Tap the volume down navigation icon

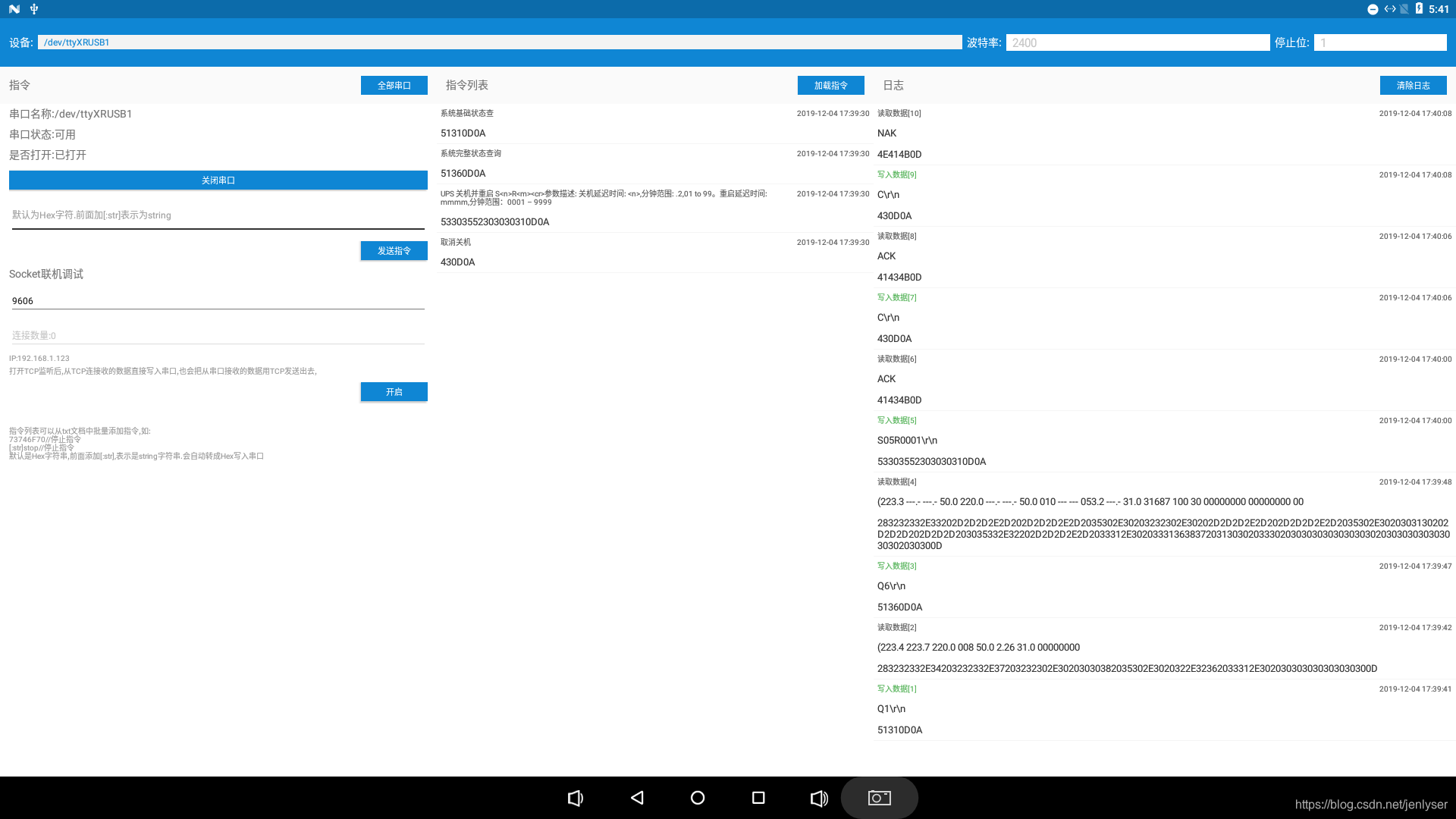[x=576, y=798]
